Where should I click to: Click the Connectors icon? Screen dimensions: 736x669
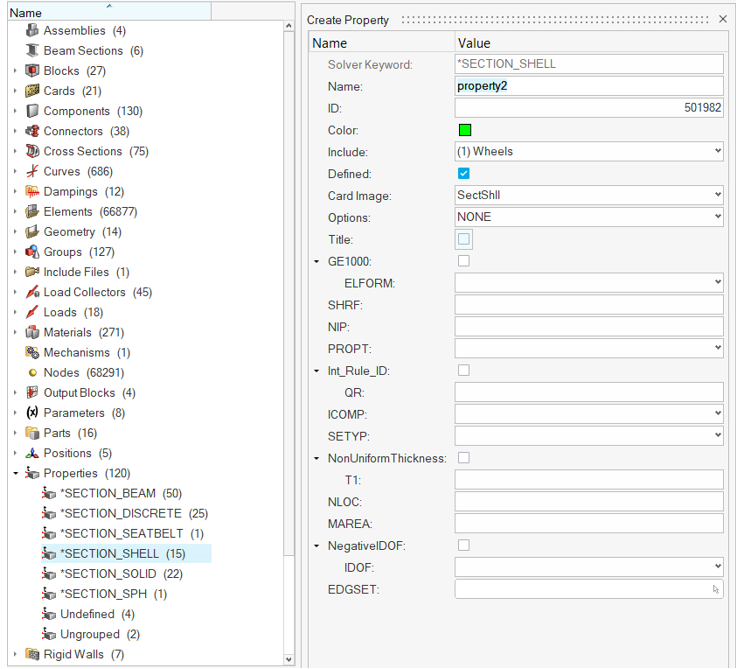(32, 131)
